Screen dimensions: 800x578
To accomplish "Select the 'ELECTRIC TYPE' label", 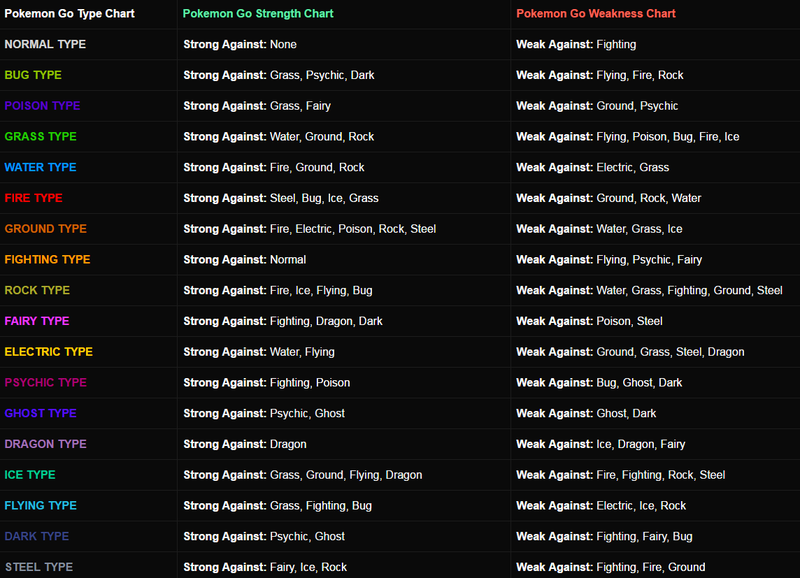I will (49, 352).
